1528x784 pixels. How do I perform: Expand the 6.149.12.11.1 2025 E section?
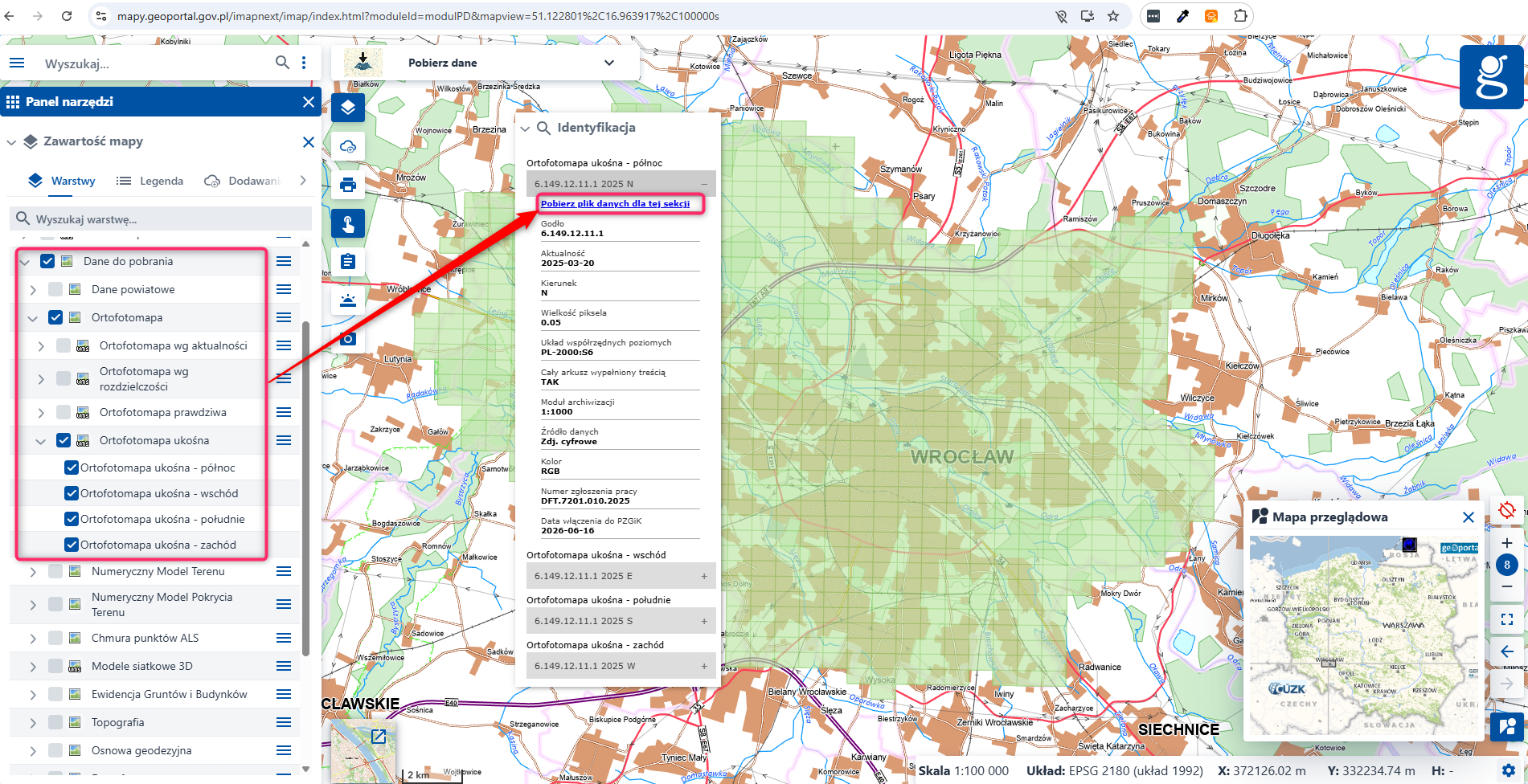tap(621, 576)
